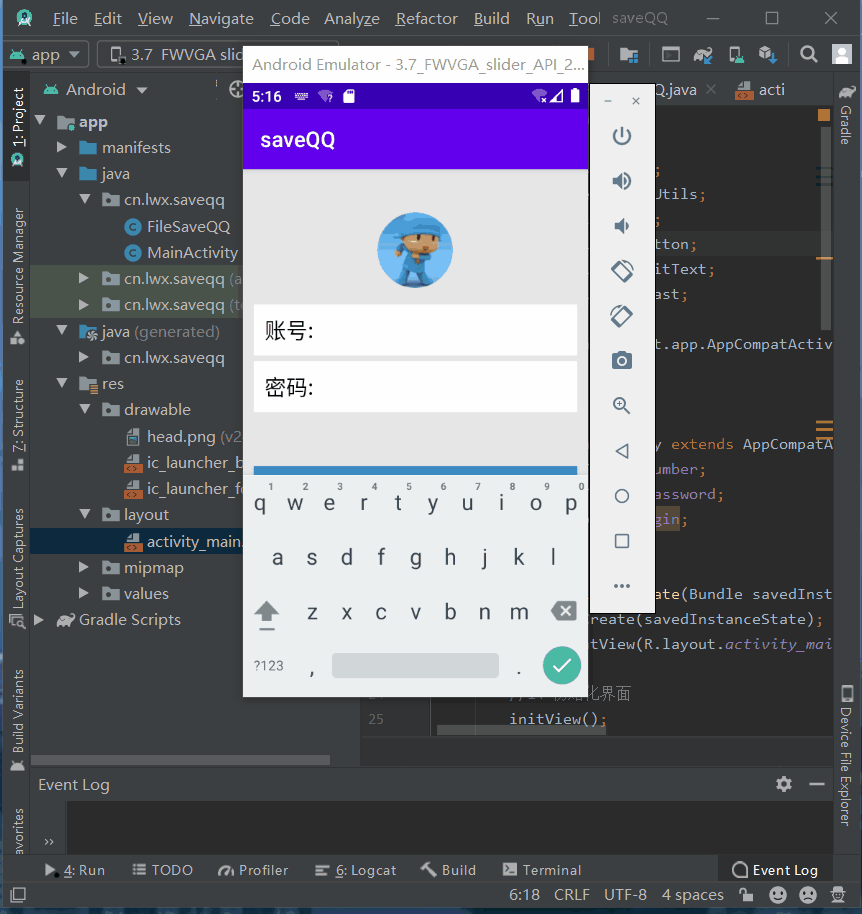Click the happy face feedback icon
The image size is (862, 914).
point(777,894)
